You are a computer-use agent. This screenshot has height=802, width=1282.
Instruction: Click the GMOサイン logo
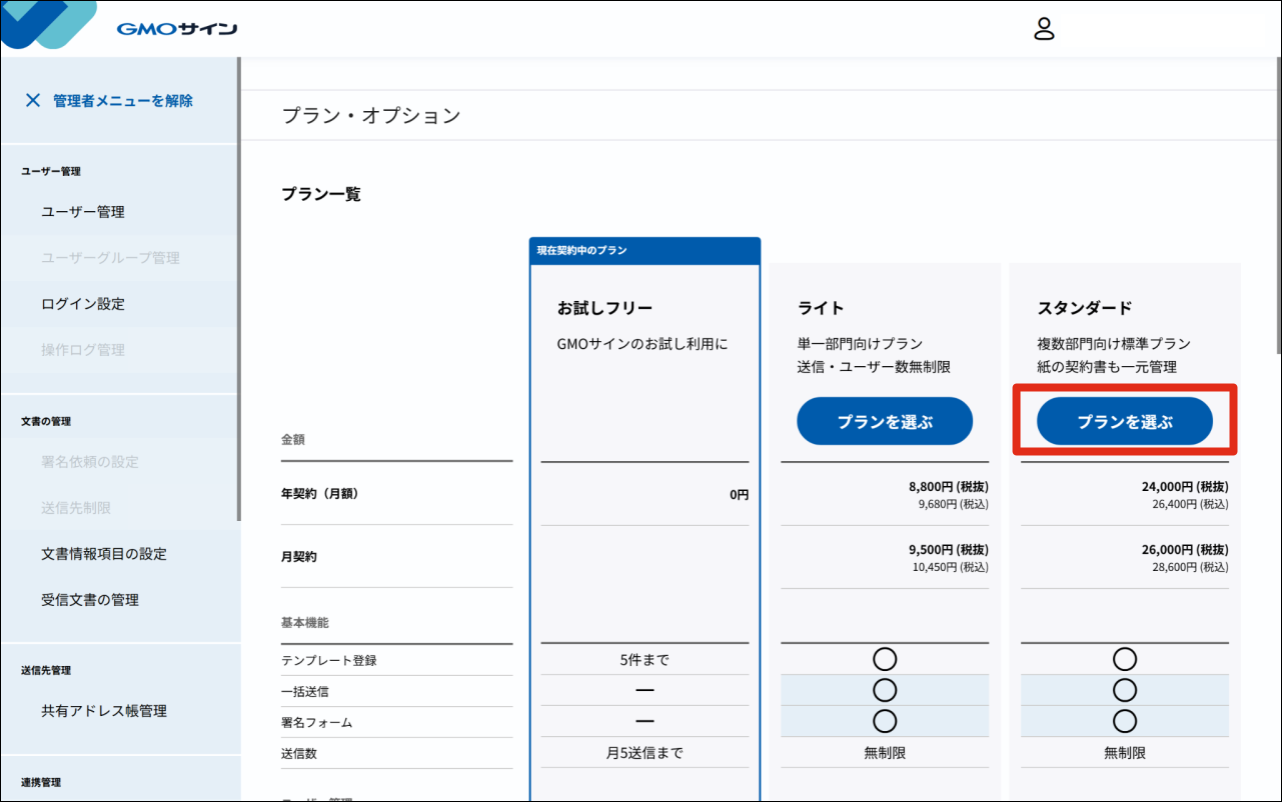[x=176, y=29]
